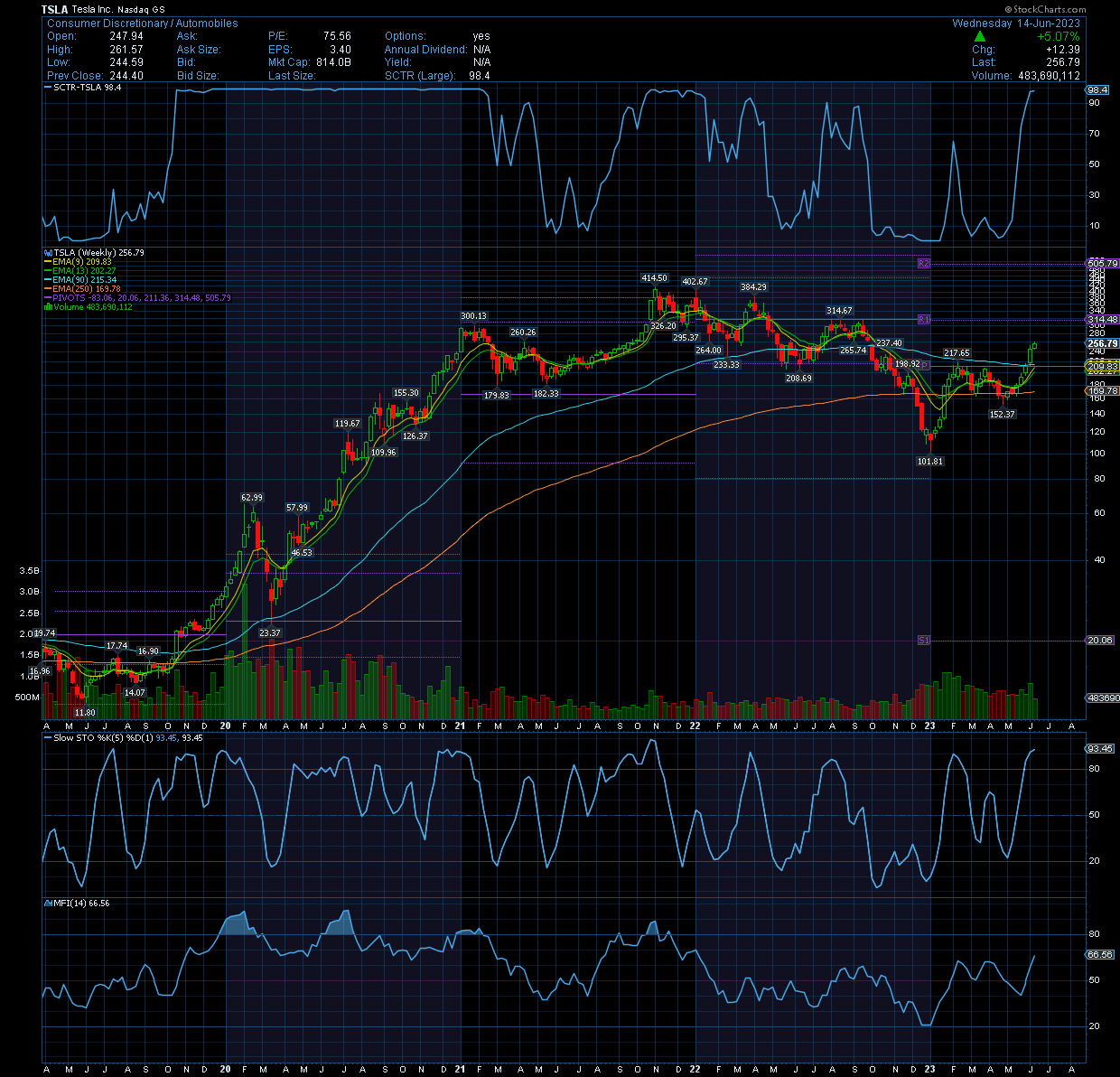Click the 402.67 price label

click(x=695, y=282)
